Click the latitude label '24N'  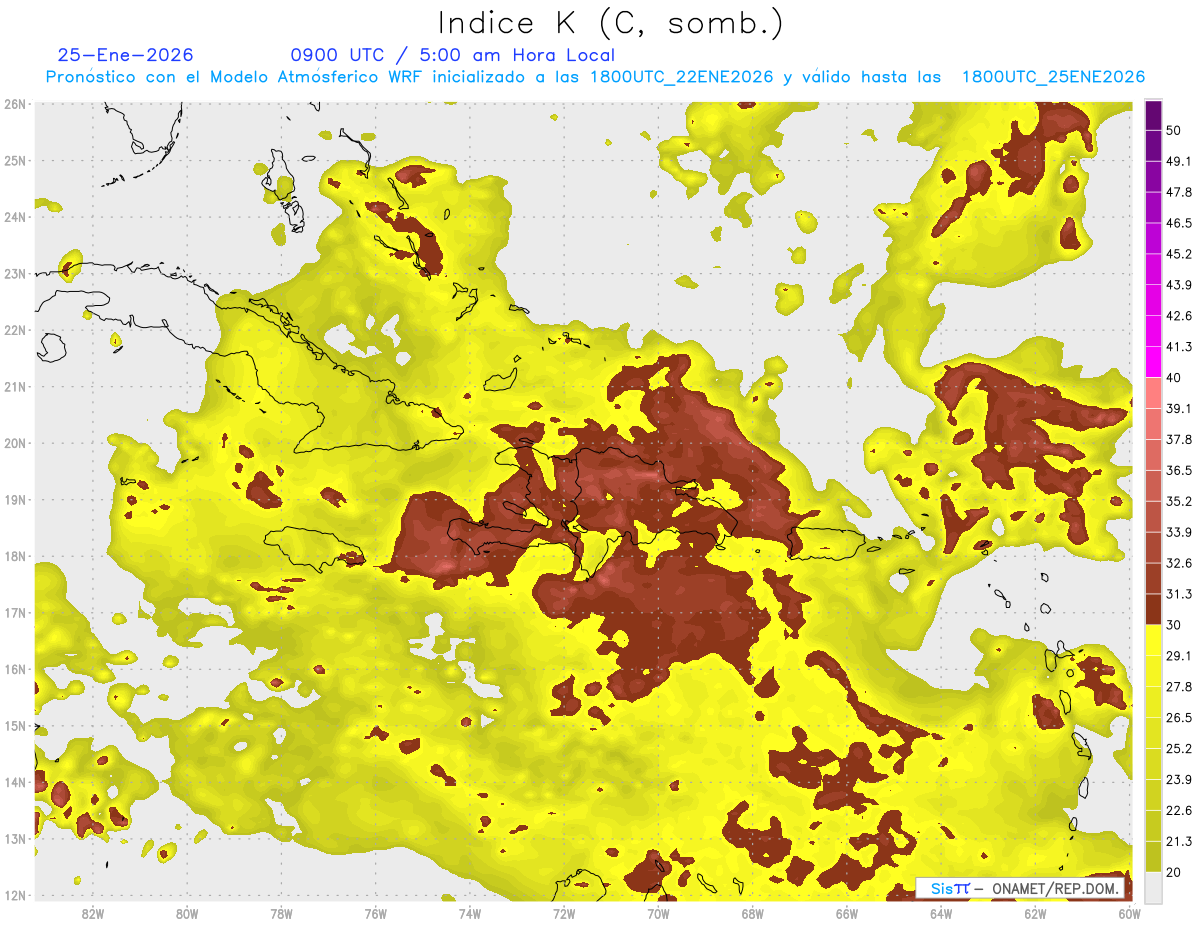coord(14,217)
